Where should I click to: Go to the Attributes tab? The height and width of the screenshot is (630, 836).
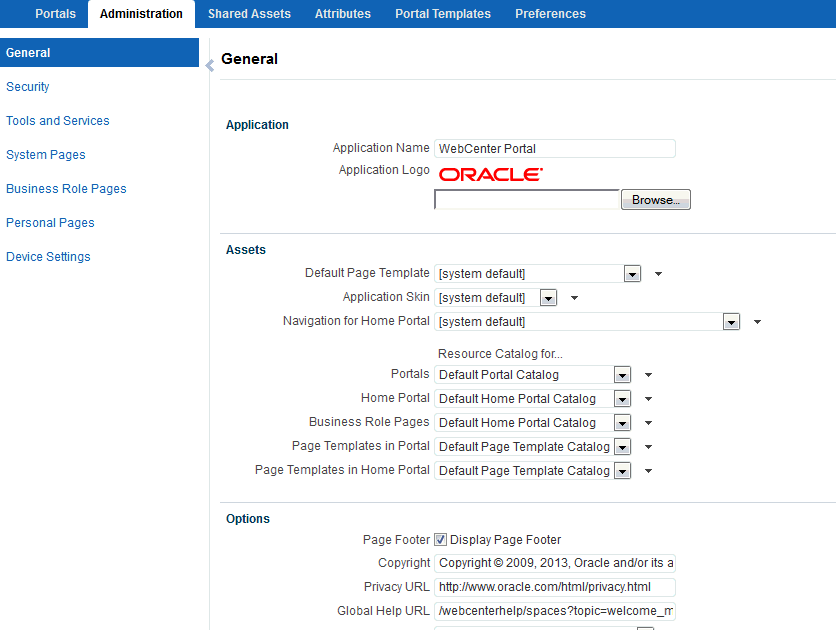point(343,14)
